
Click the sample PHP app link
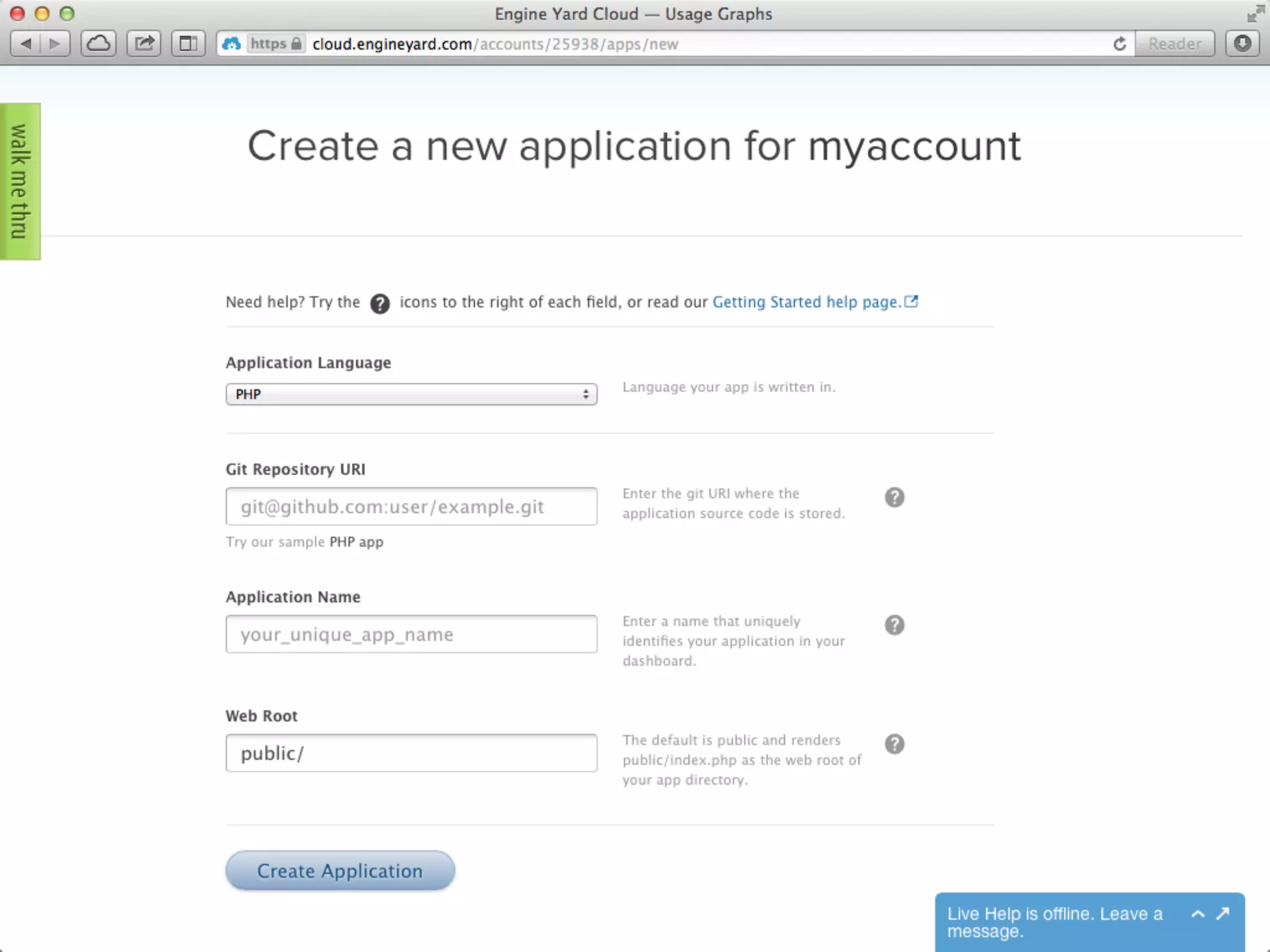(356, 542)
